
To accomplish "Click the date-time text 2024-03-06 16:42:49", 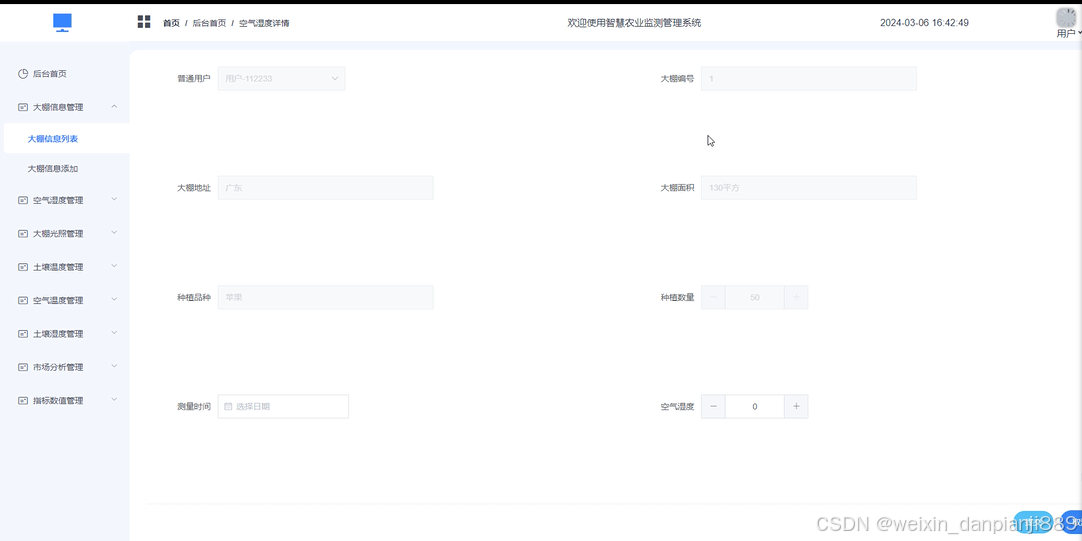I will (x=924, y=23).
